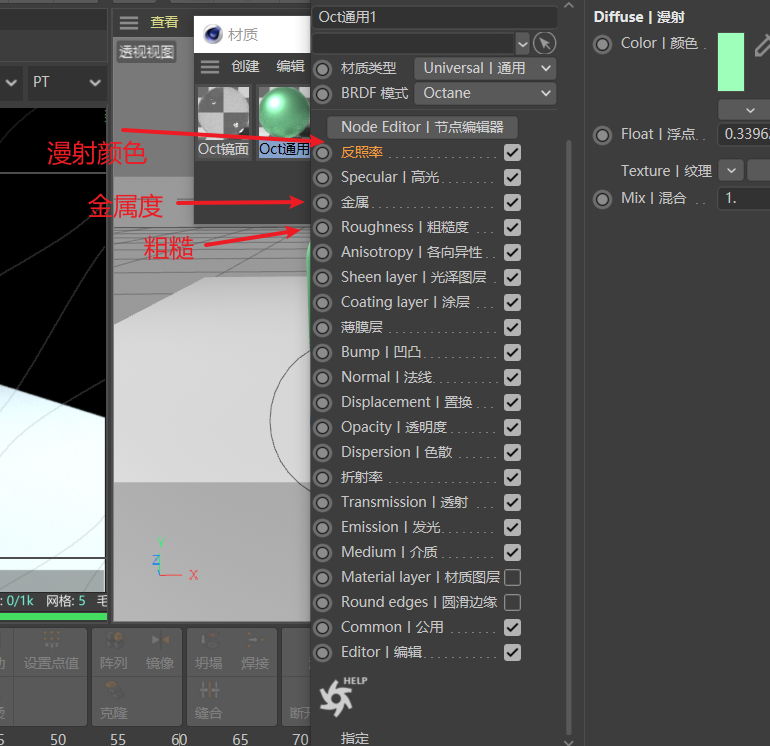Open the 材质类型 Universal 通用 dropdown
Screen dimensions: 770x746
(485, 68)
